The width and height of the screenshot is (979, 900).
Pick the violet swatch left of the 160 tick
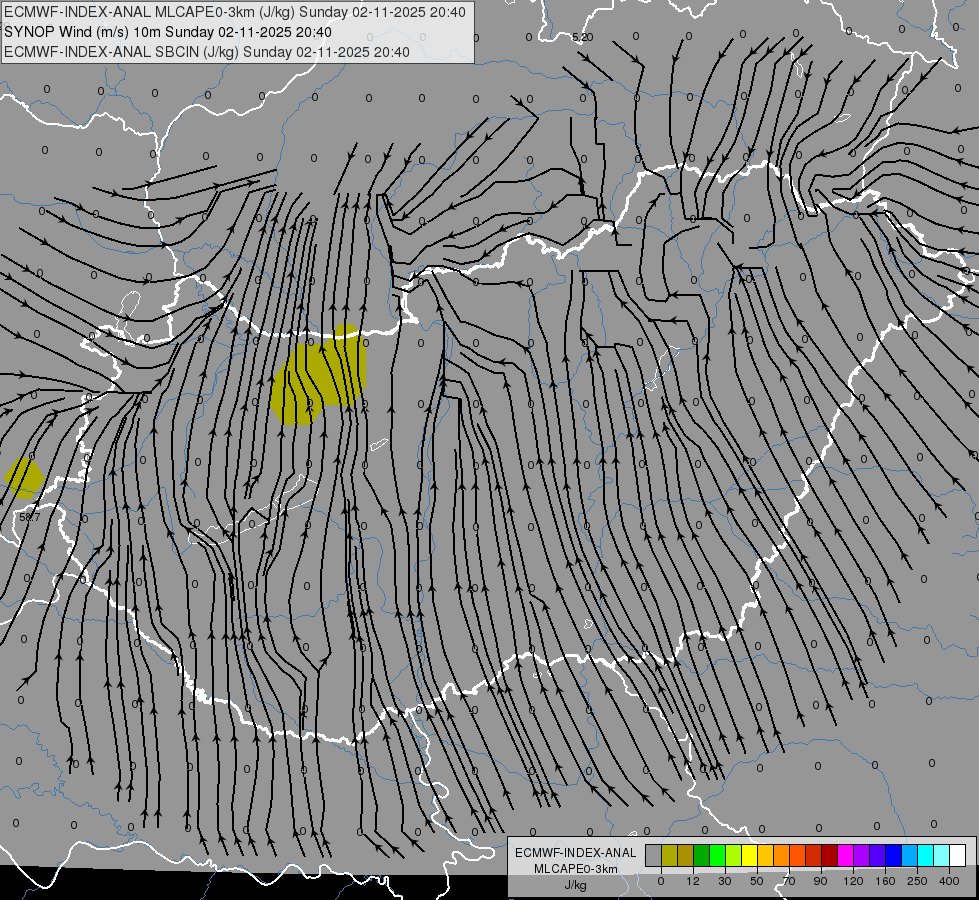(877, 855)
